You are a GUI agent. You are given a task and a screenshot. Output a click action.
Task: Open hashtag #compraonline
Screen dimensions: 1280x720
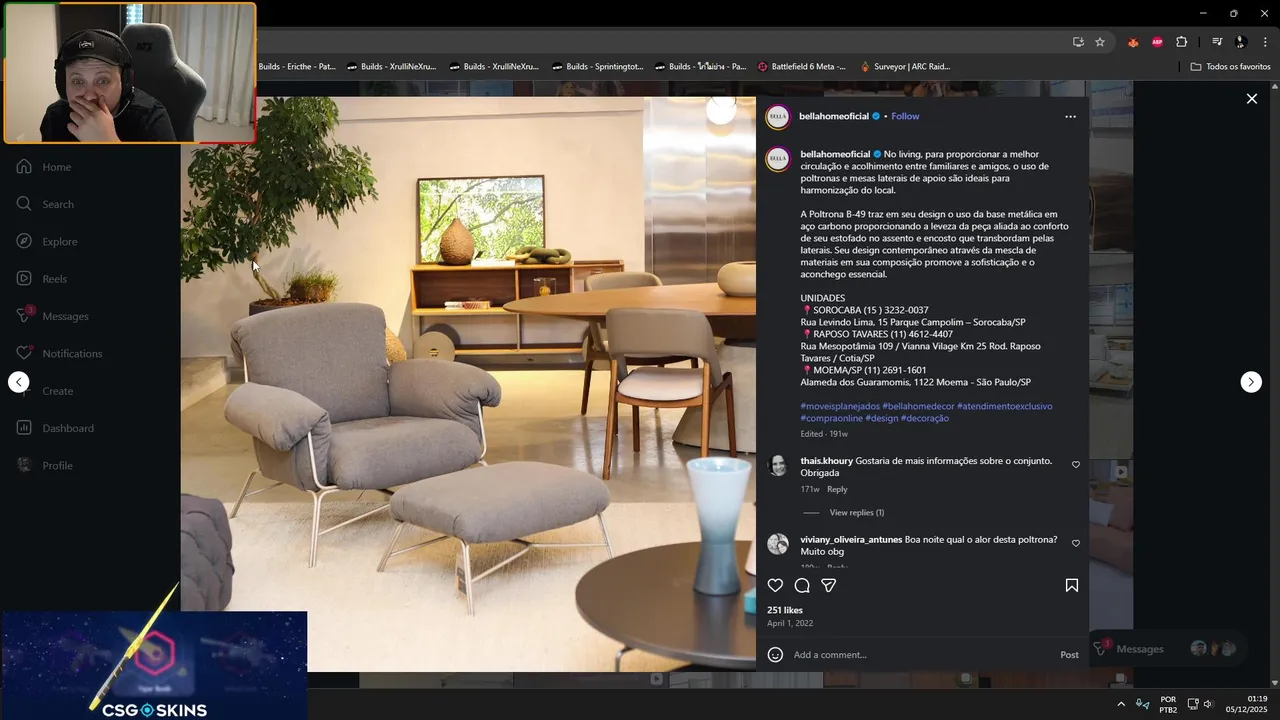tap(831, 418)
